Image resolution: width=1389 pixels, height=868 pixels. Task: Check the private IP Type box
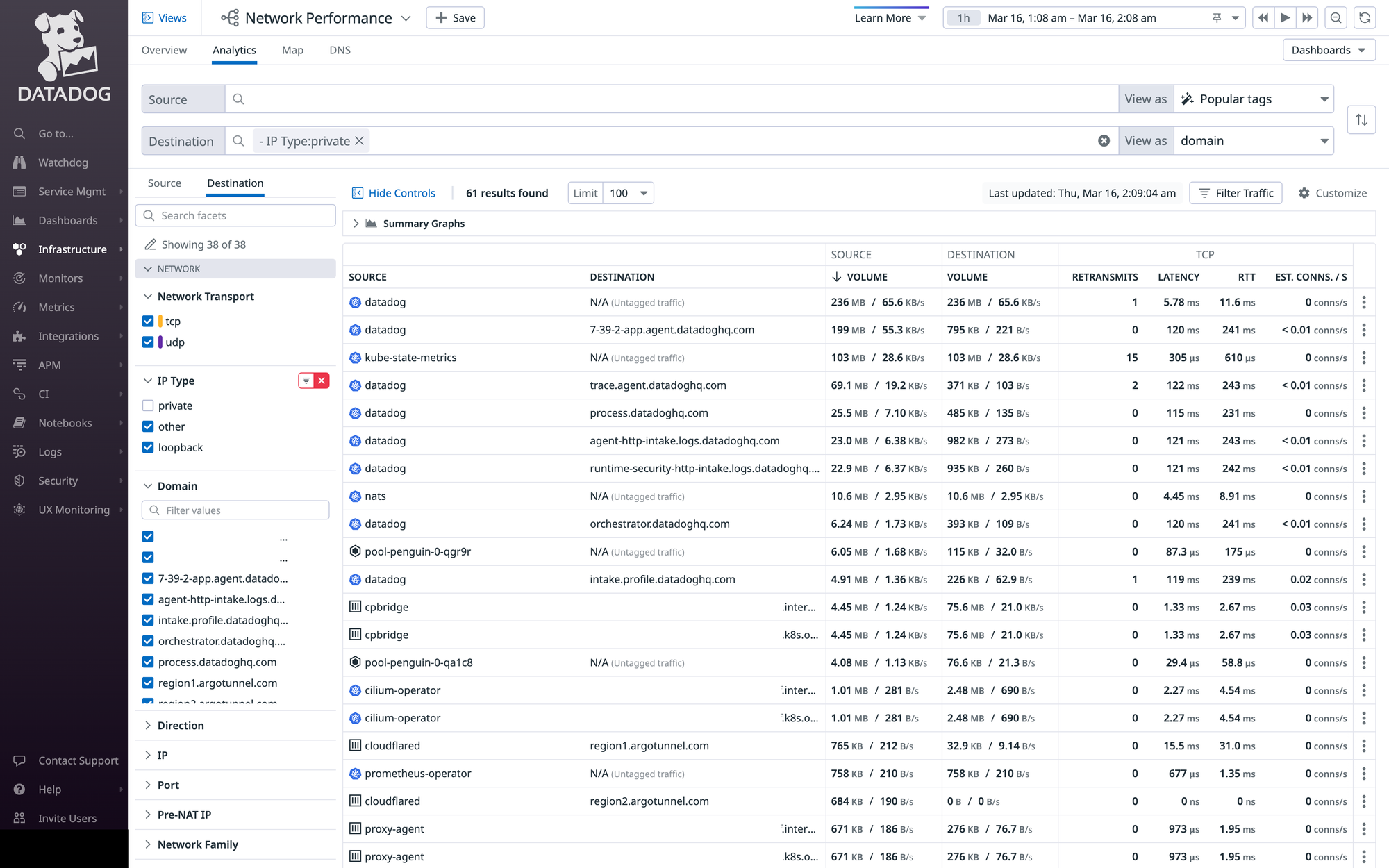tap(148, 406)
